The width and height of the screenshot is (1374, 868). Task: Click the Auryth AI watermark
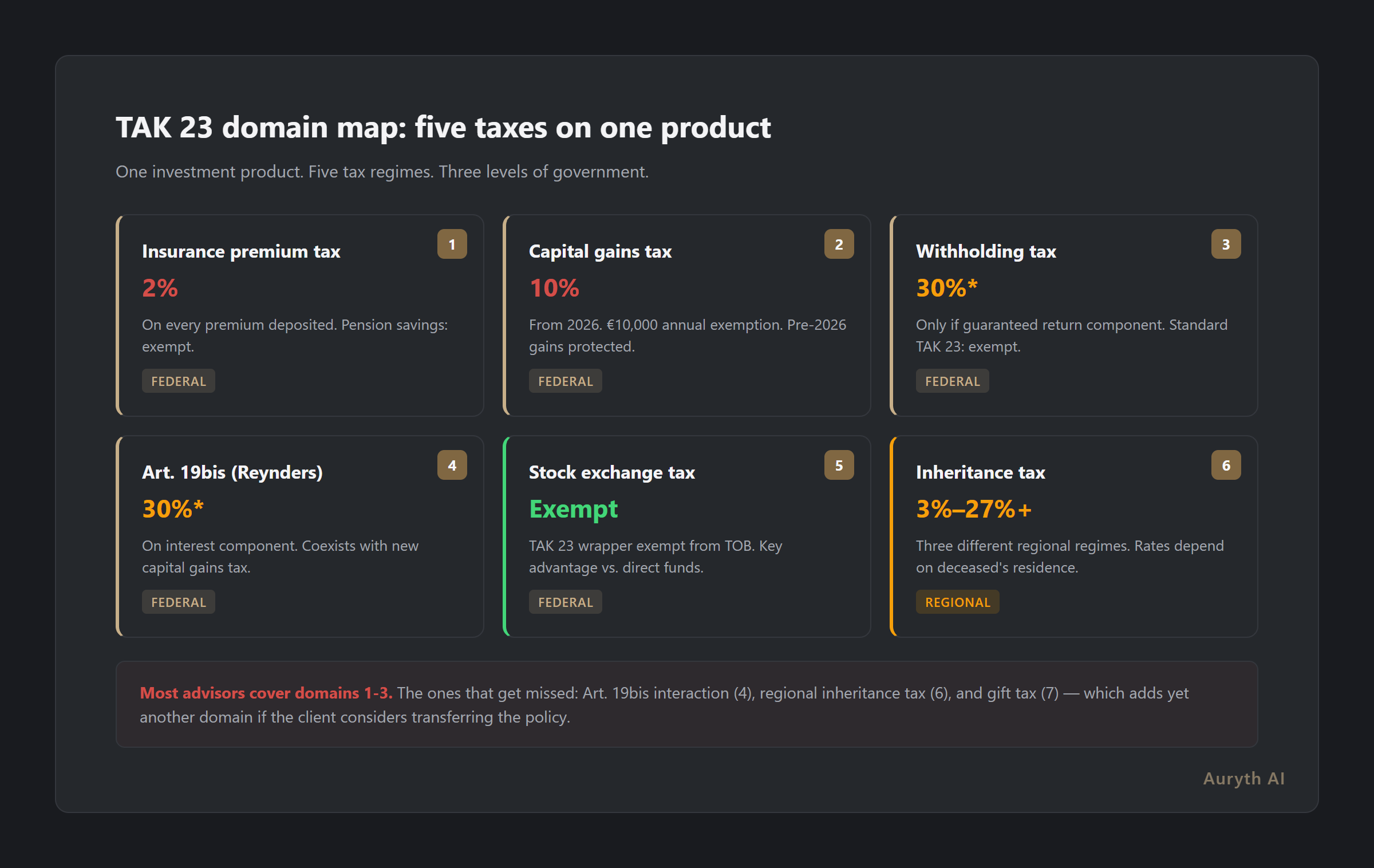pos(1243,779)
